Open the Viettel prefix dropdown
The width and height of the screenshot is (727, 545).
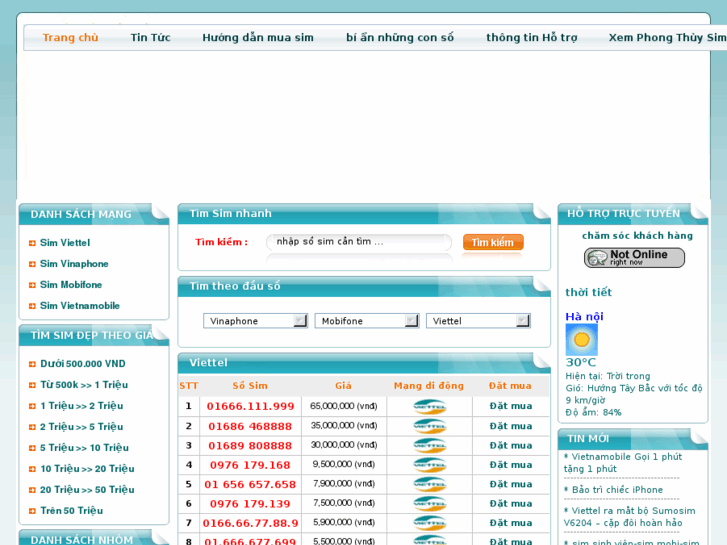tap(478, 321)
